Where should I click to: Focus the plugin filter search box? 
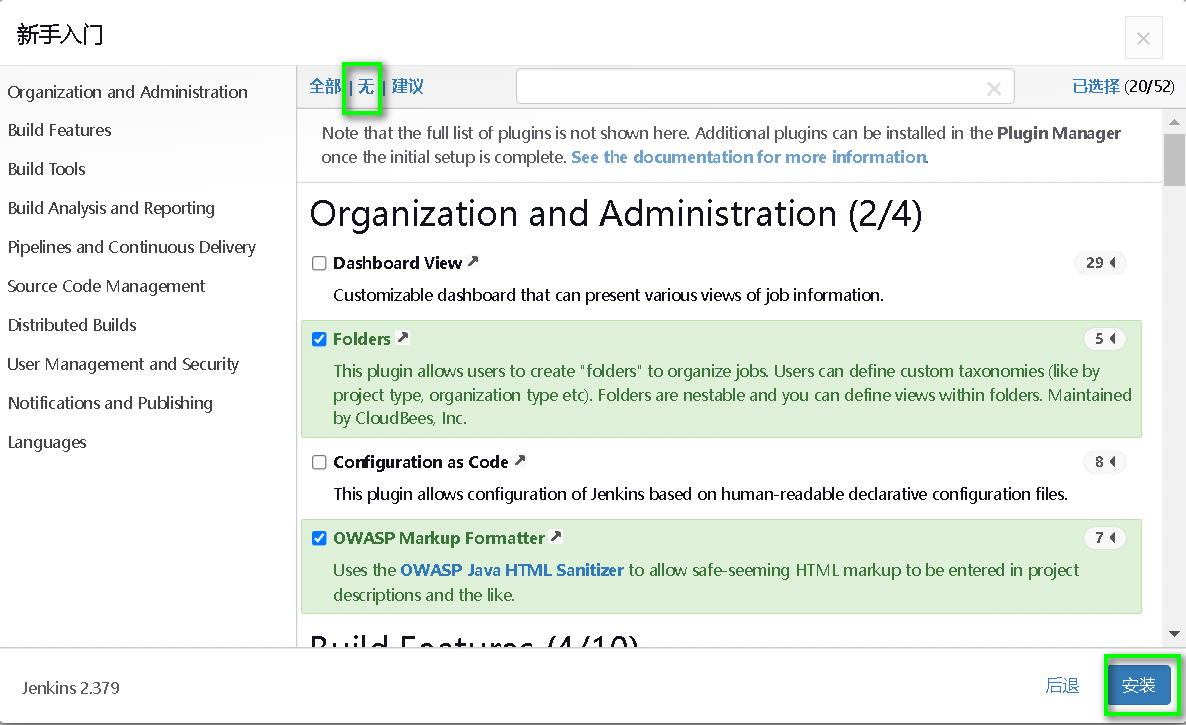(750, 87)
